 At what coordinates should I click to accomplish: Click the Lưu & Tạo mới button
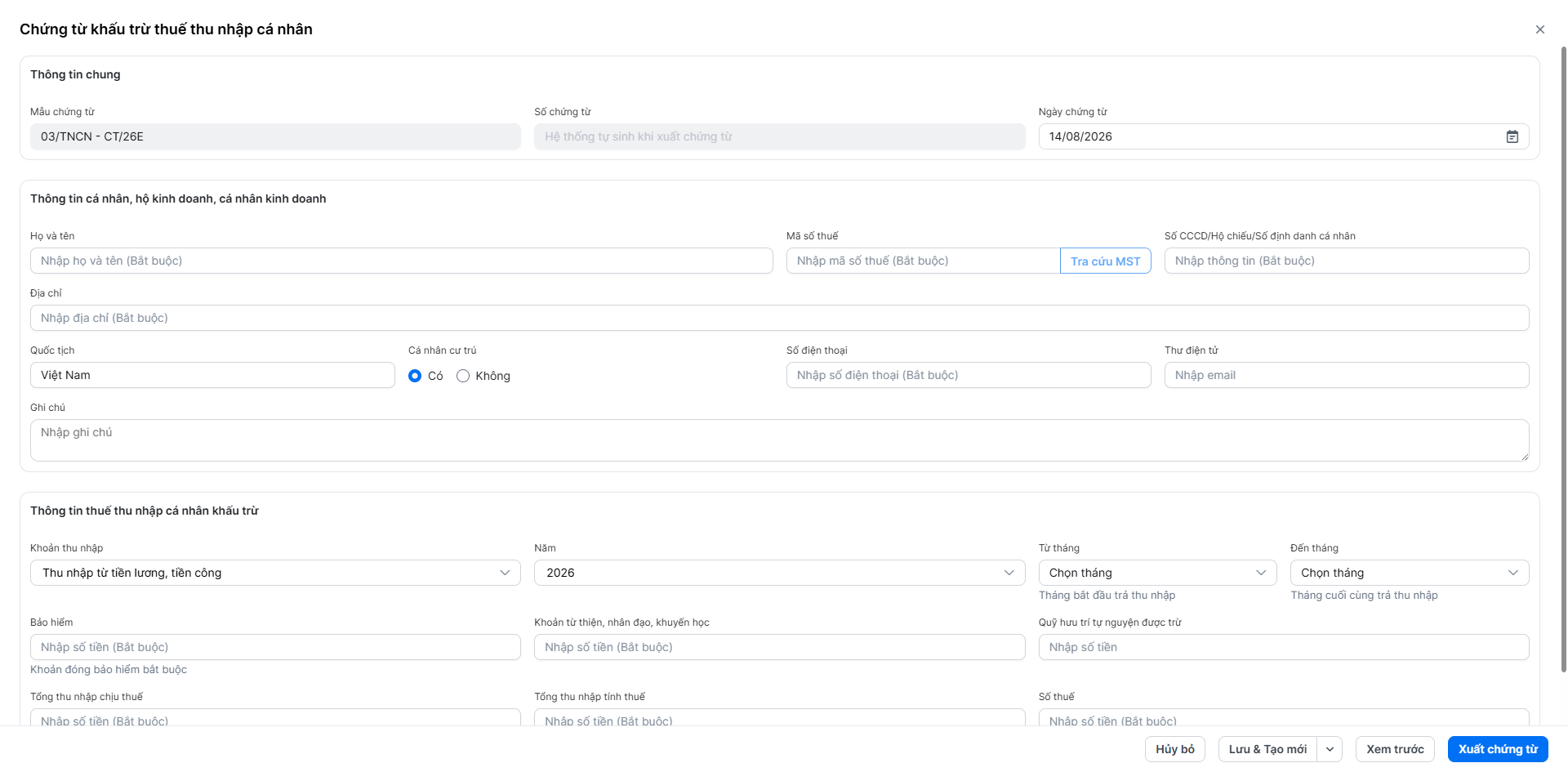pos(1267,749)
